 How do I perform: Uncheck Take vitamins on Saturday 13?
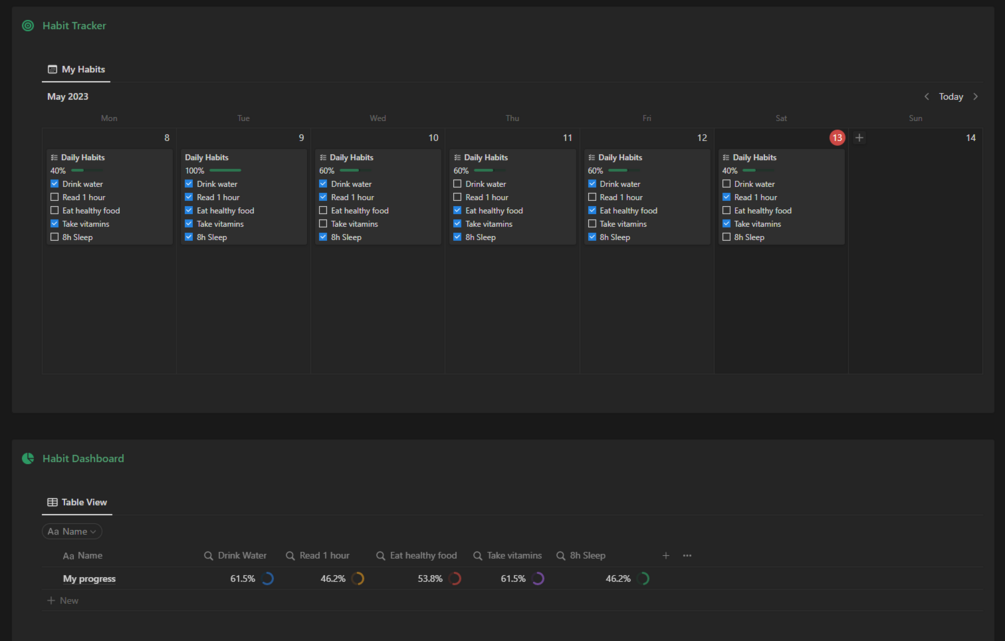[726, 224]
